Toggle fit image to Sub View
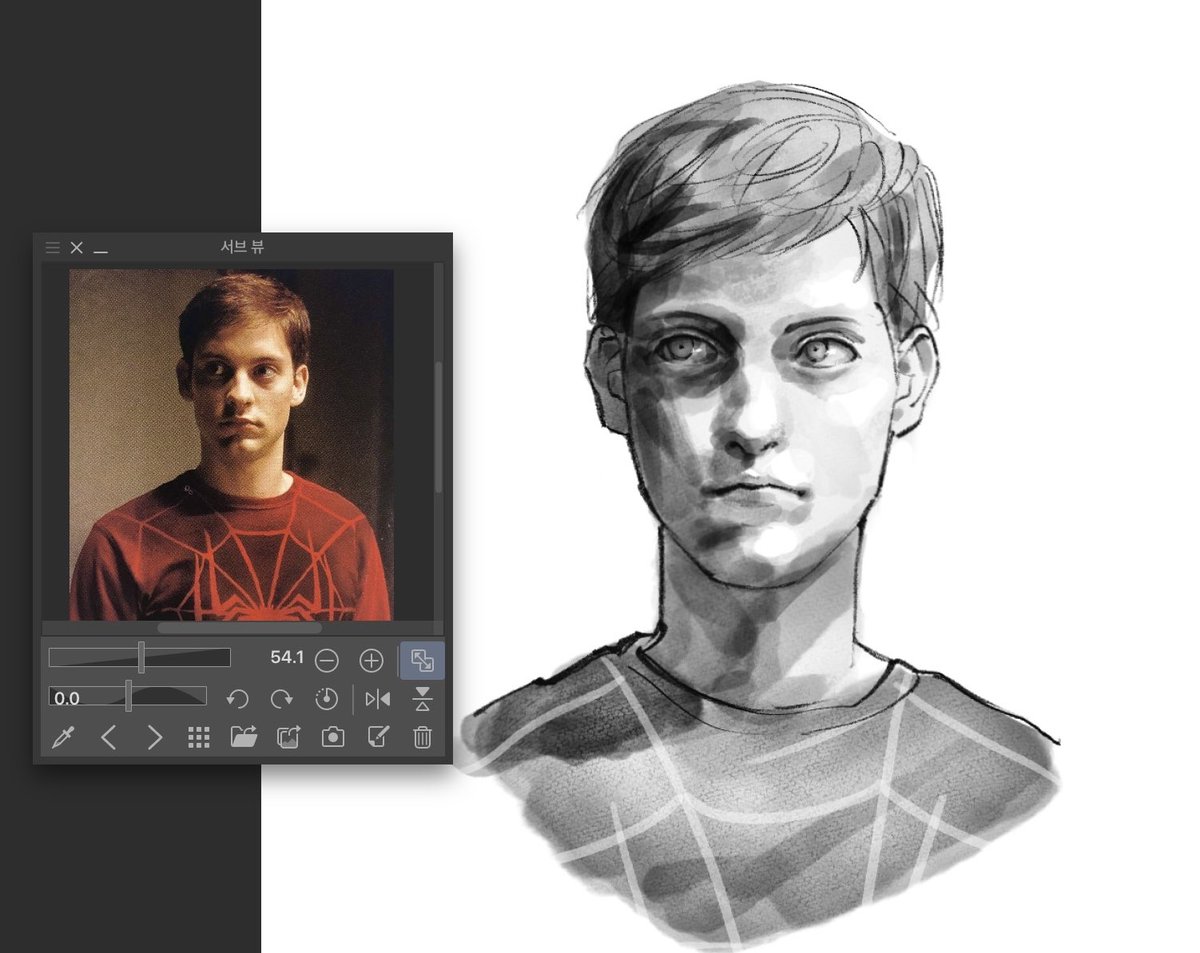 (x=422, y=660)
